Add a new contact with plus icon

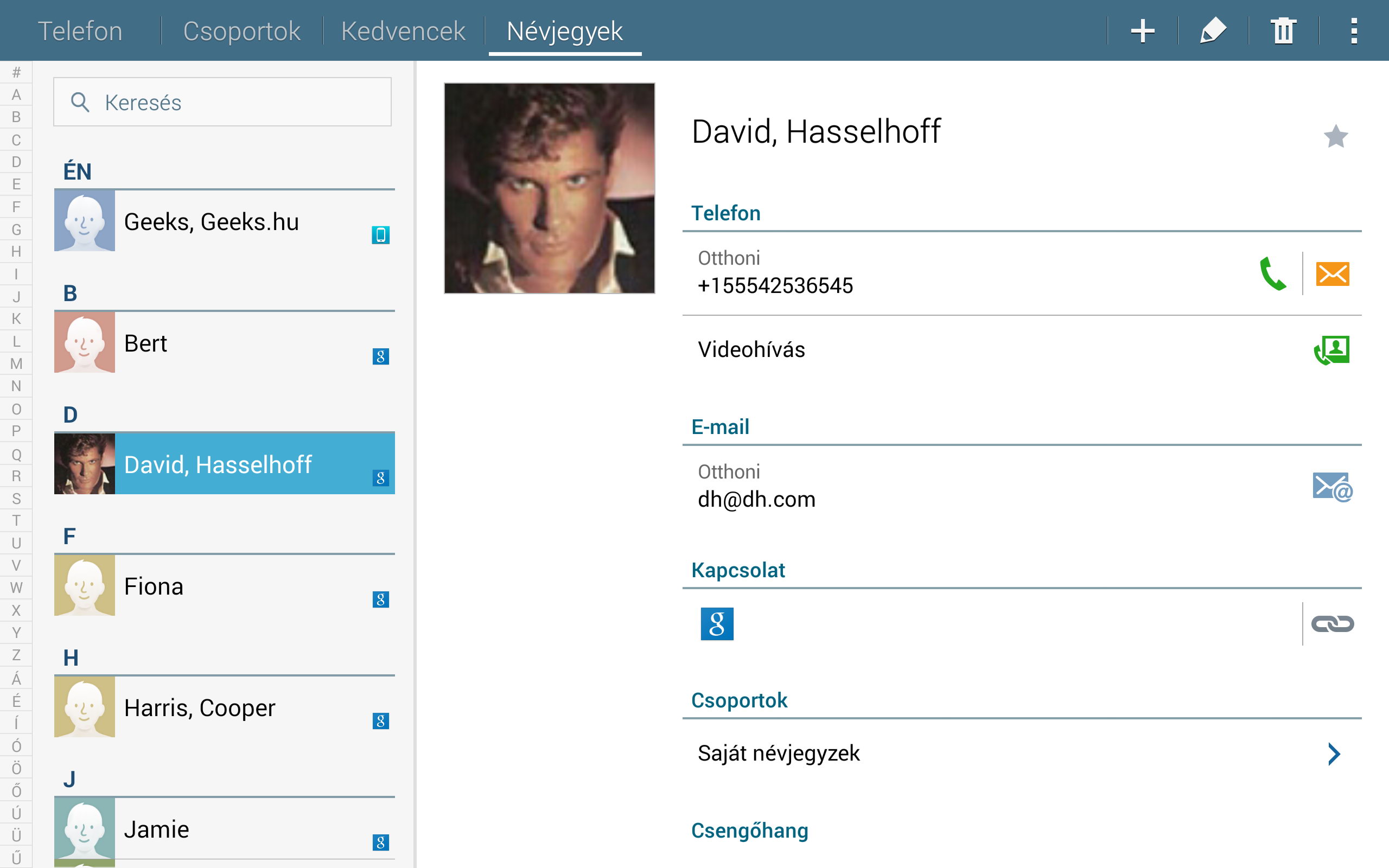(x=1142, y=31)
